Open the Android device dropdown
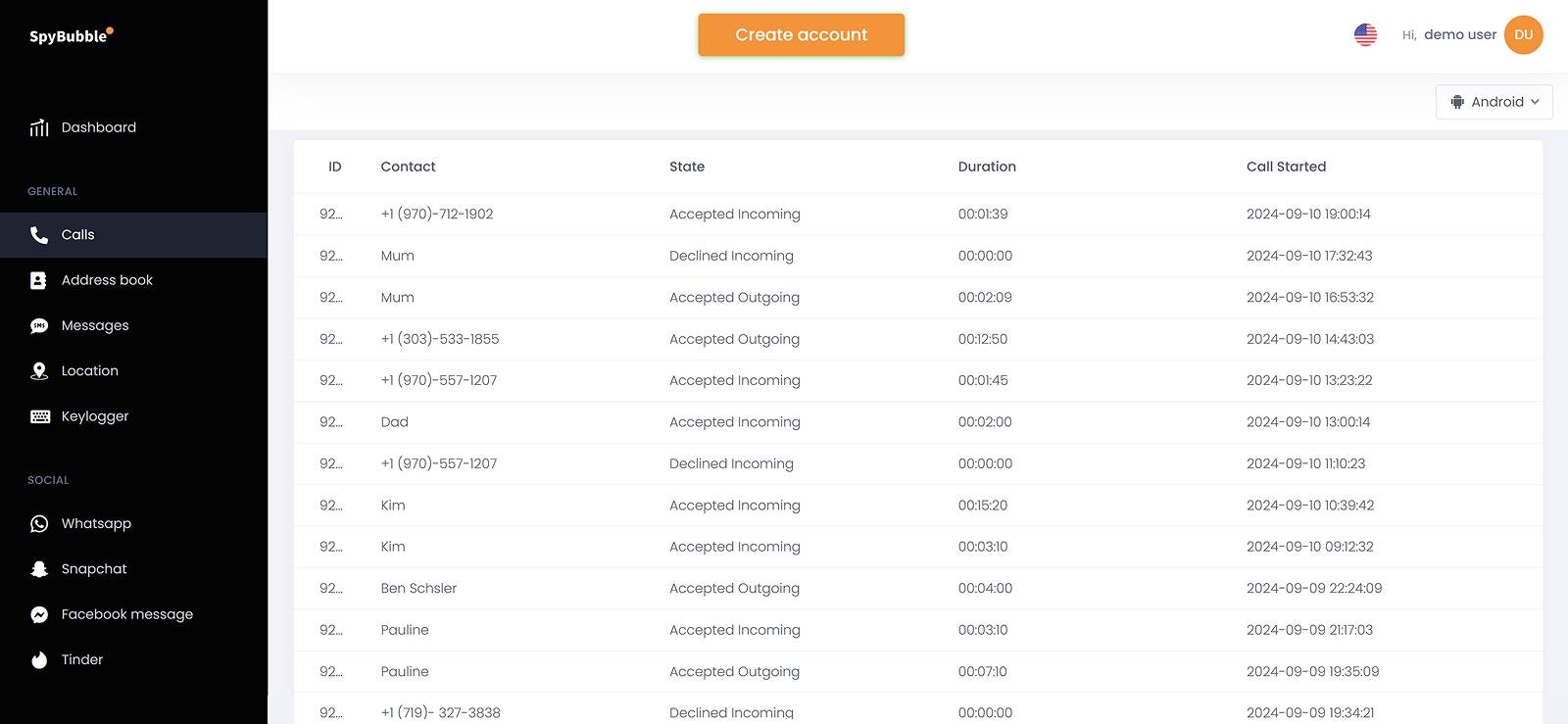1568x724 pixels. point(1494,102)
